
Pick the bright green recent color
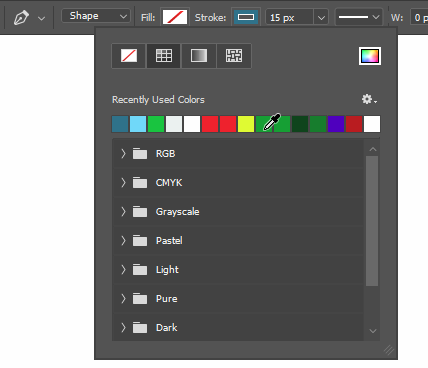click(x=156, y=124)
